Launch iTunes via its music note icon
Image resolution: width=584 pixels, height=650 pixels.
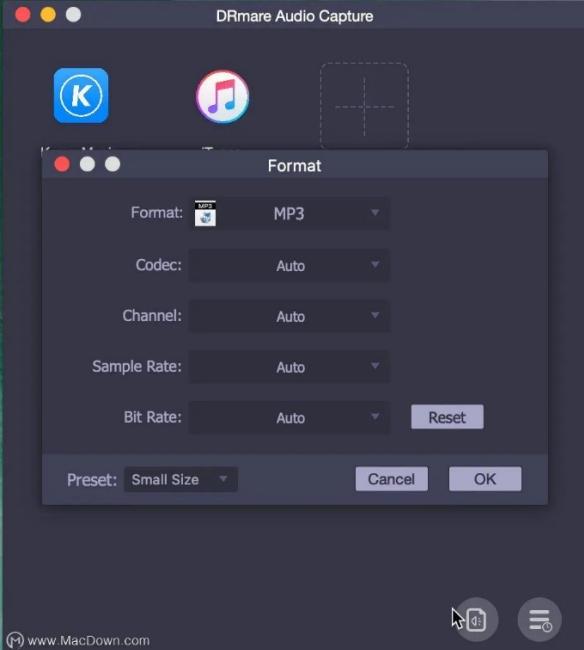(223, 97)
